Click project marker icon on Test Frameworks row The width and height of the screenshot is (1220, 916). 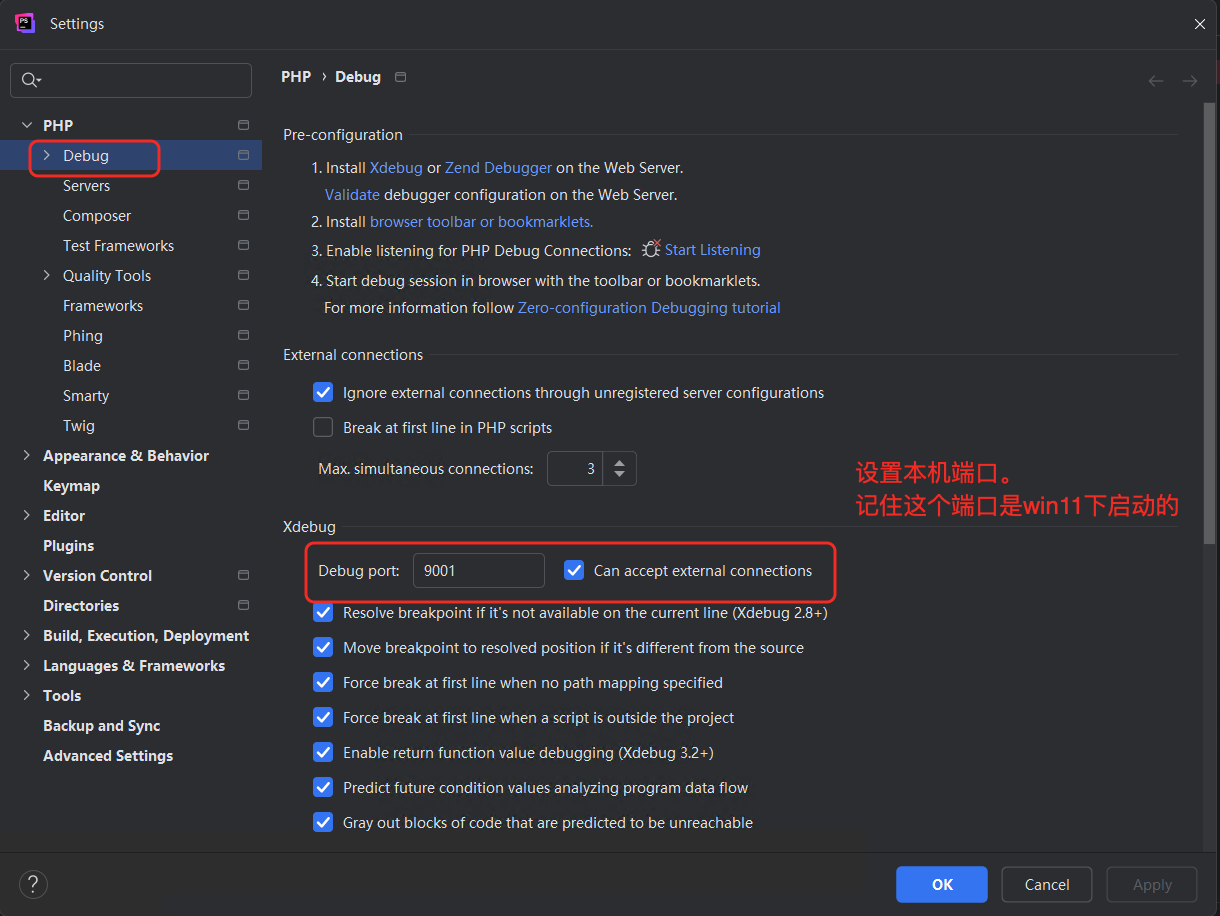[x=243, y=245]
